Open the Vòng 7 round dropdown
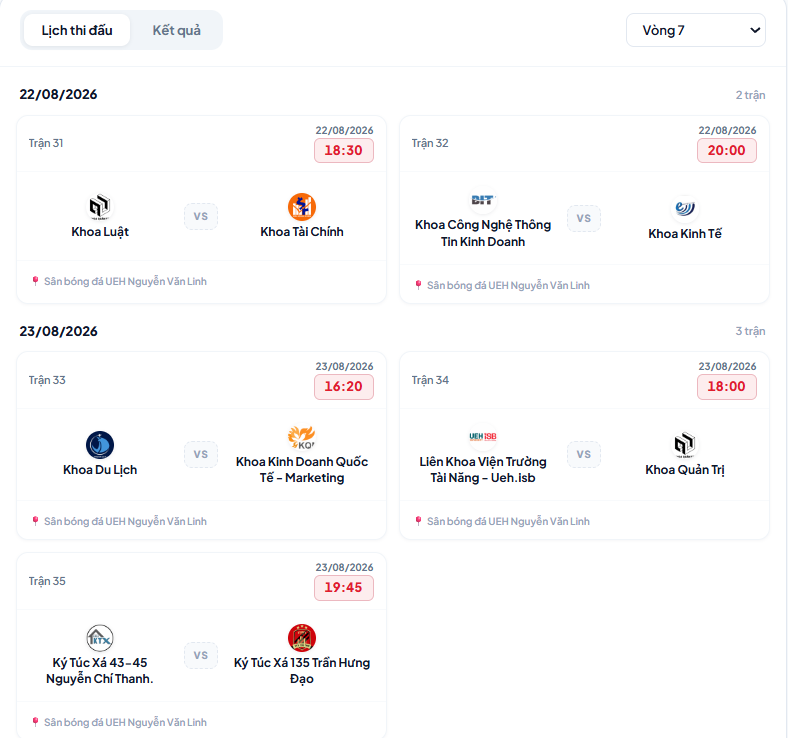Viewport: 788px width, 738px height. coord(696,30)
